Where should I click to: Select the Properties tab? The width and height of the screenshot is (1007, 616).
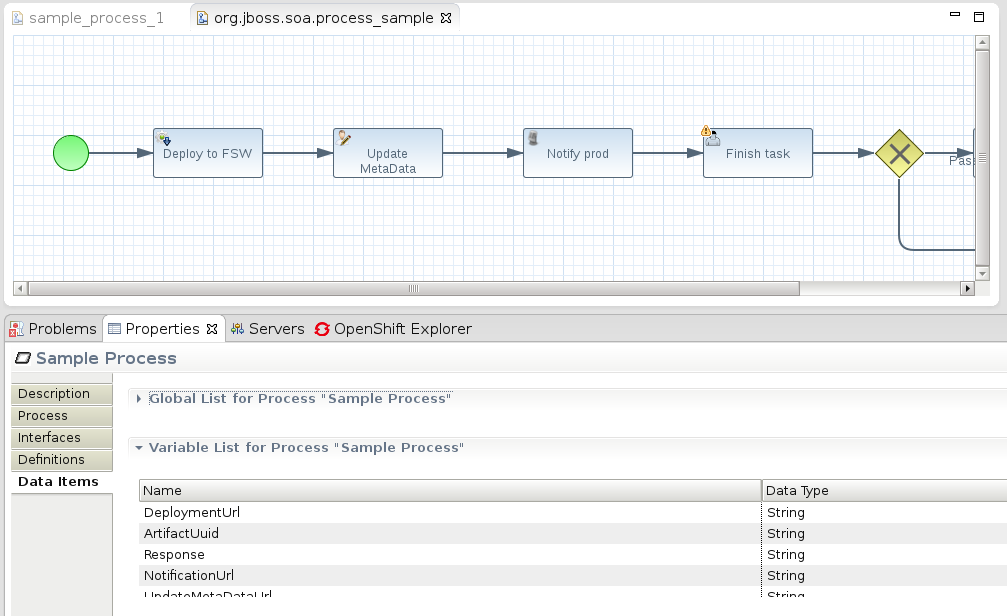[x=162, y=329]
